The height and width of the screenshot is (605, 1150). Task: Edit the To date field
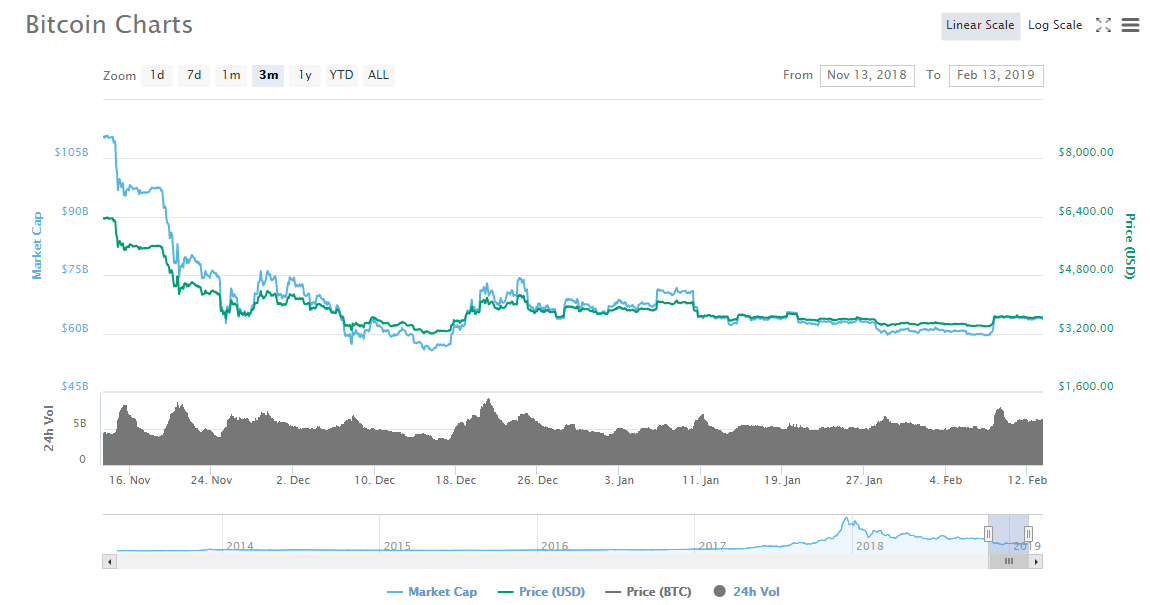point(996,76)
